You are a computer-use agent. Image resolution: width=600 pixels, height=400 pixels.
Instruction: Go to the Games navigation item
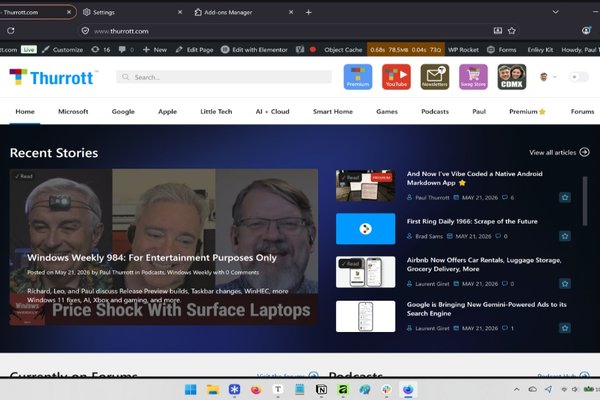pos(387,111)
